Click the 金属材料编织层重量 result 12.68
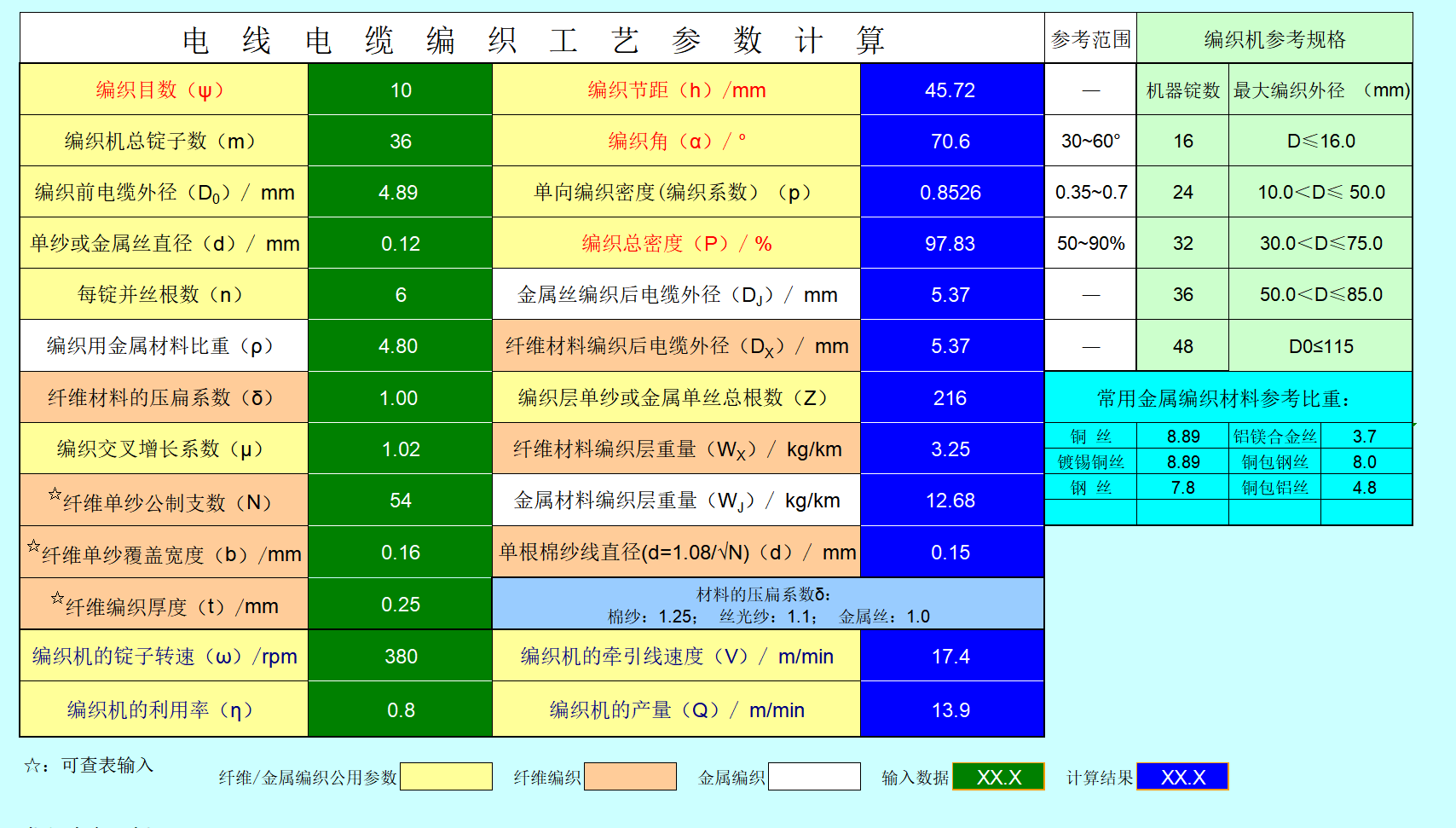Screen dimensions: 1456x828 (x=951, y=500)
